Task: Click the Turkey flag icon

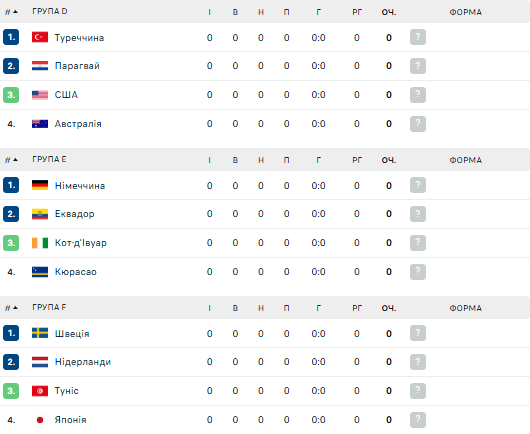Action: [40, 37]
